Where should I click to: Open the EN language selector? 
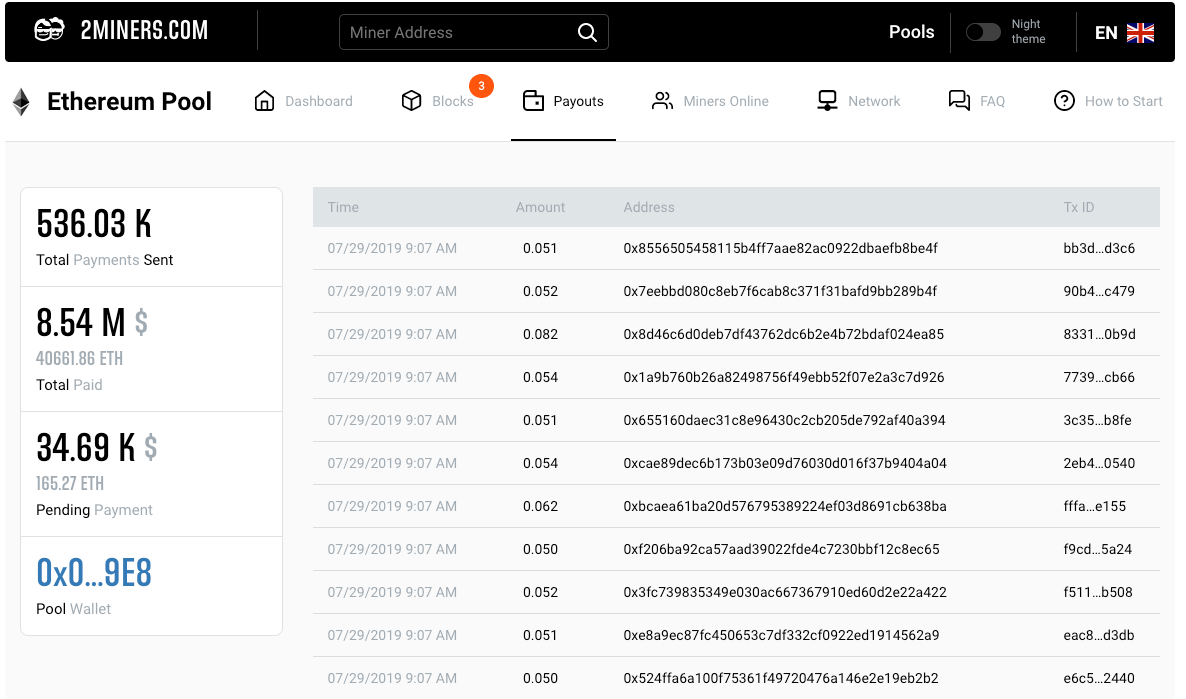pyautogui.click(x=1124, y=33)
